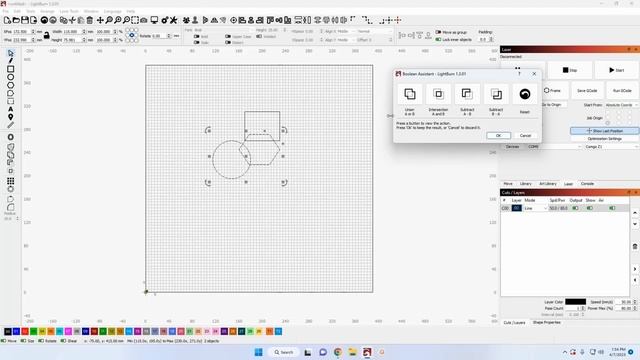Cancel the Boolean Assistant dialog
The image size is (640, 360).
(x=525, y=136)
